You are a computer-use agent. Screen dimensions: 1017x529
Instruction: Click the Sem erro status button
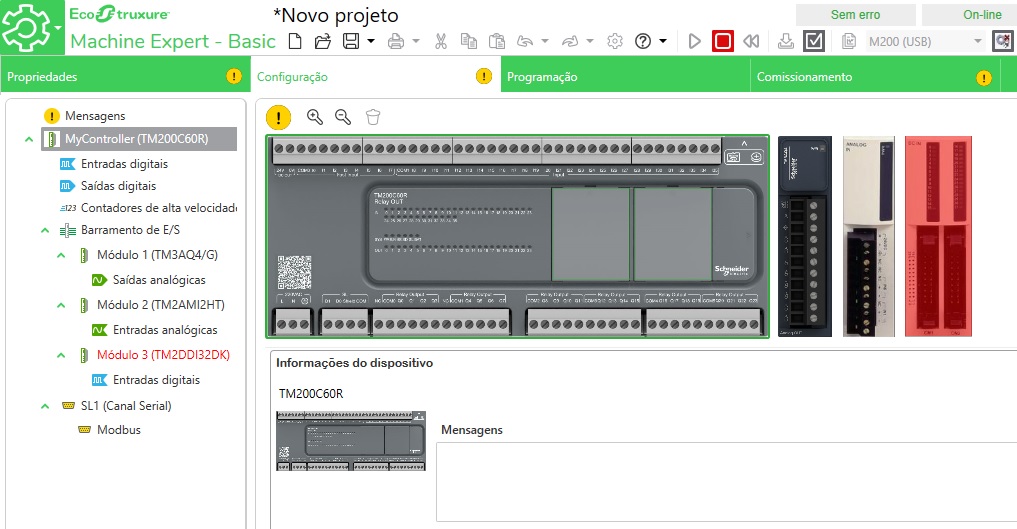pos(855,15)
